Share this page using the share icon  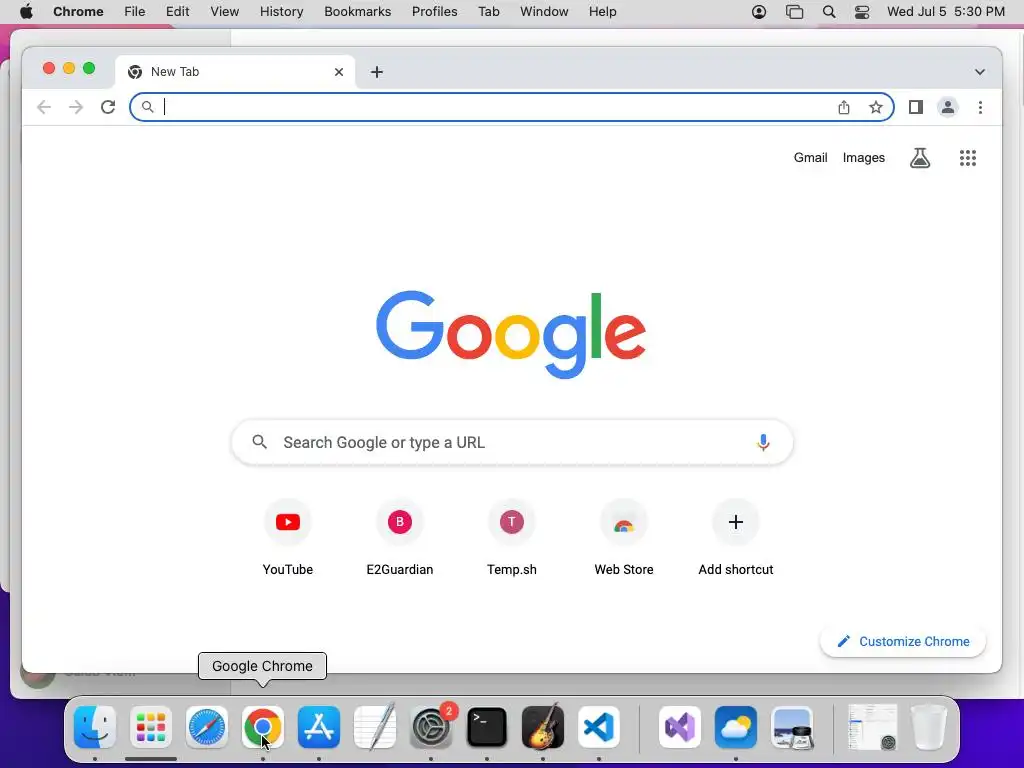[x=844, y=107]
